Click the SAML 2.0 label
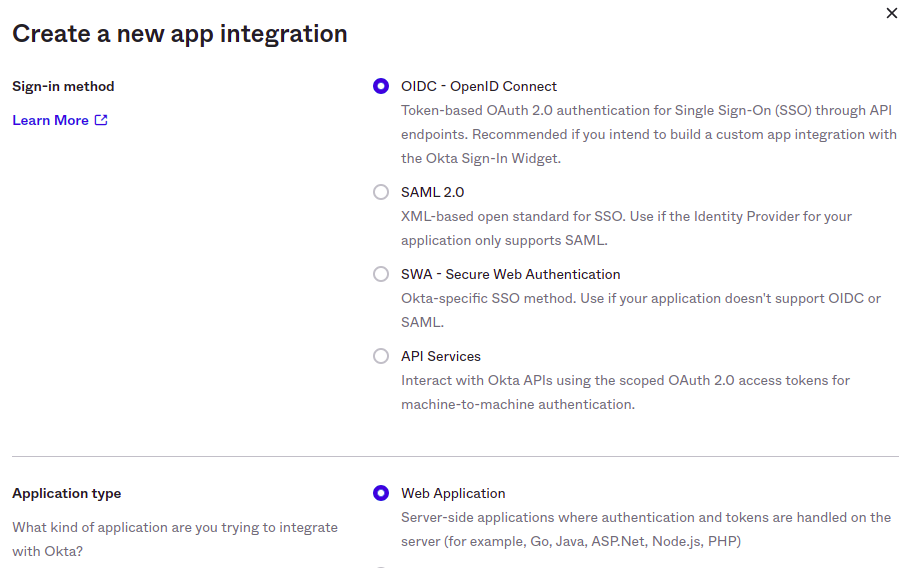 coord(433,192)
